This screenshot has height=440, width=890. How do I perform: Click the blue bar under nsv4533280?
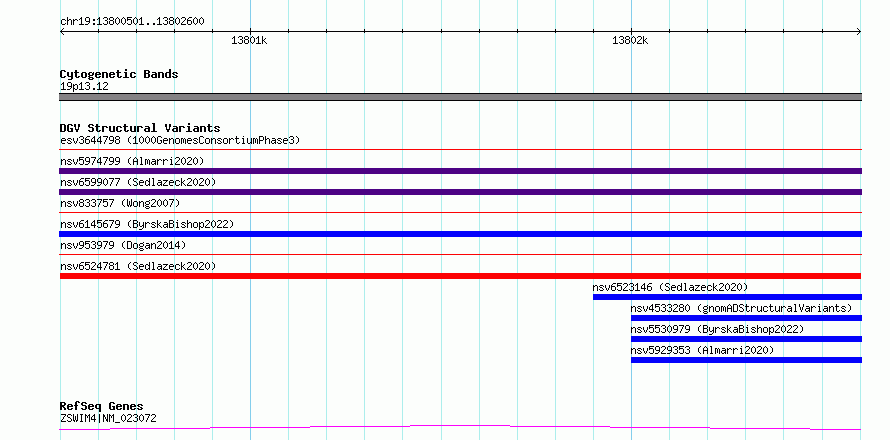tap(746, 318)
